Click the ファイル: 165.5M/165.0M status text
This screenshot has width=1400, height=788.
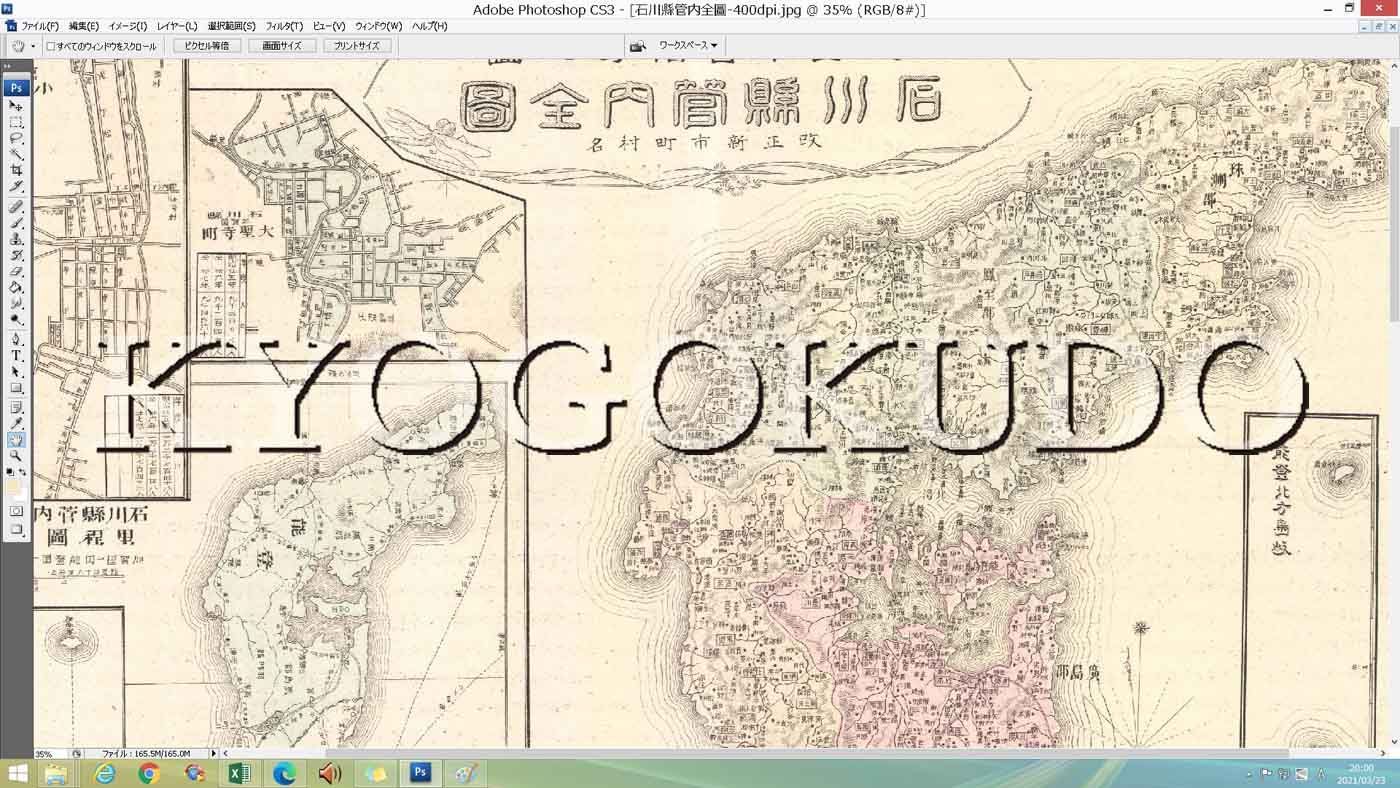tap(145, 753)
